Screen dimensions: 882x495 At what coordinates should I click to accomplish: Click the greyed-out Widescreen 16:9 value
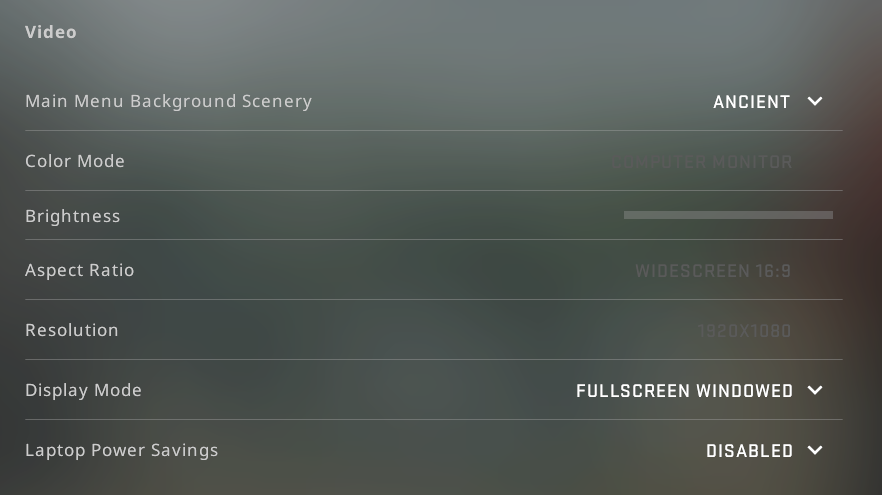[713, 271]
